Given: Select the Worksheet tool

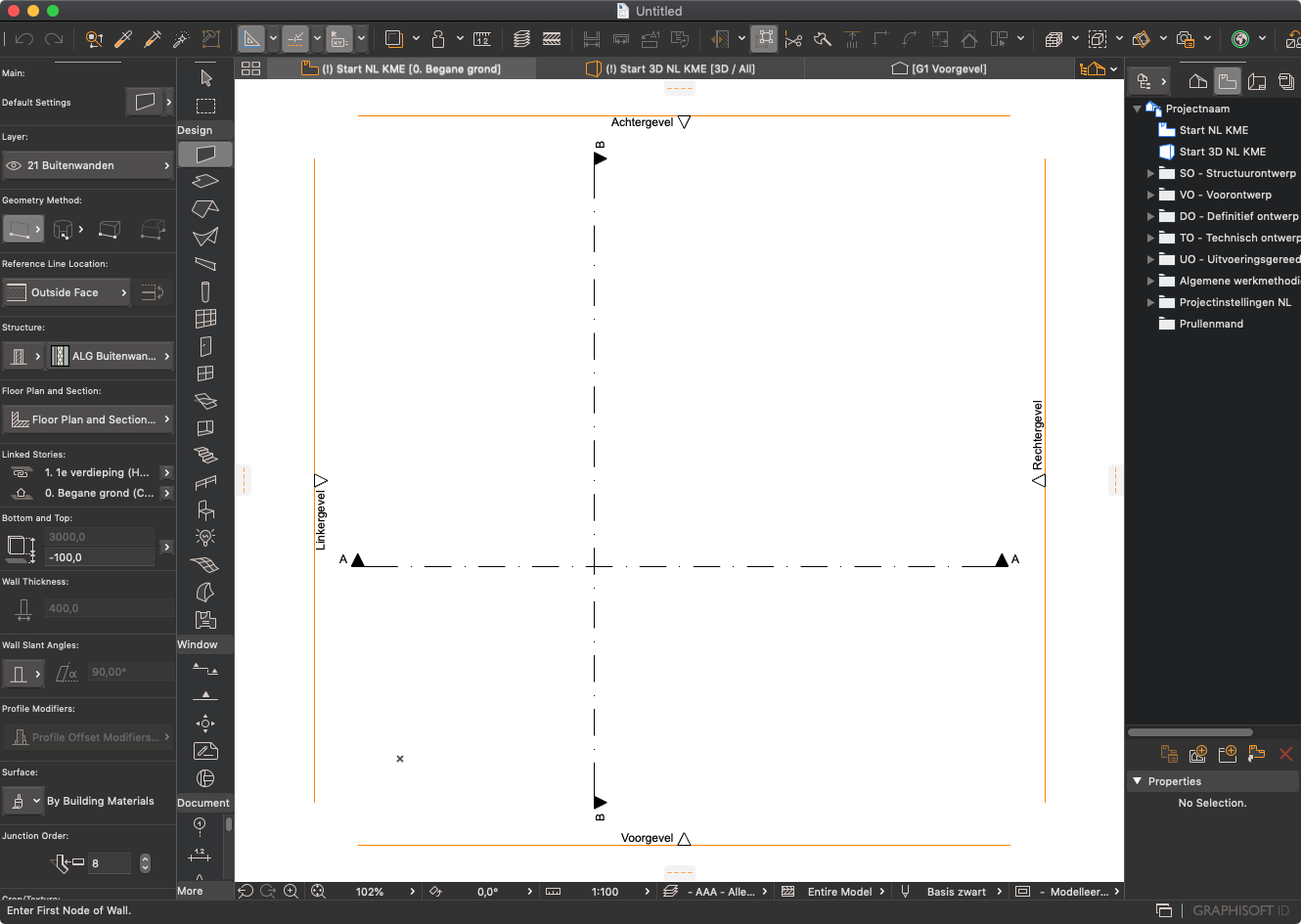Looking at the screenshot, I should point(205,751).
